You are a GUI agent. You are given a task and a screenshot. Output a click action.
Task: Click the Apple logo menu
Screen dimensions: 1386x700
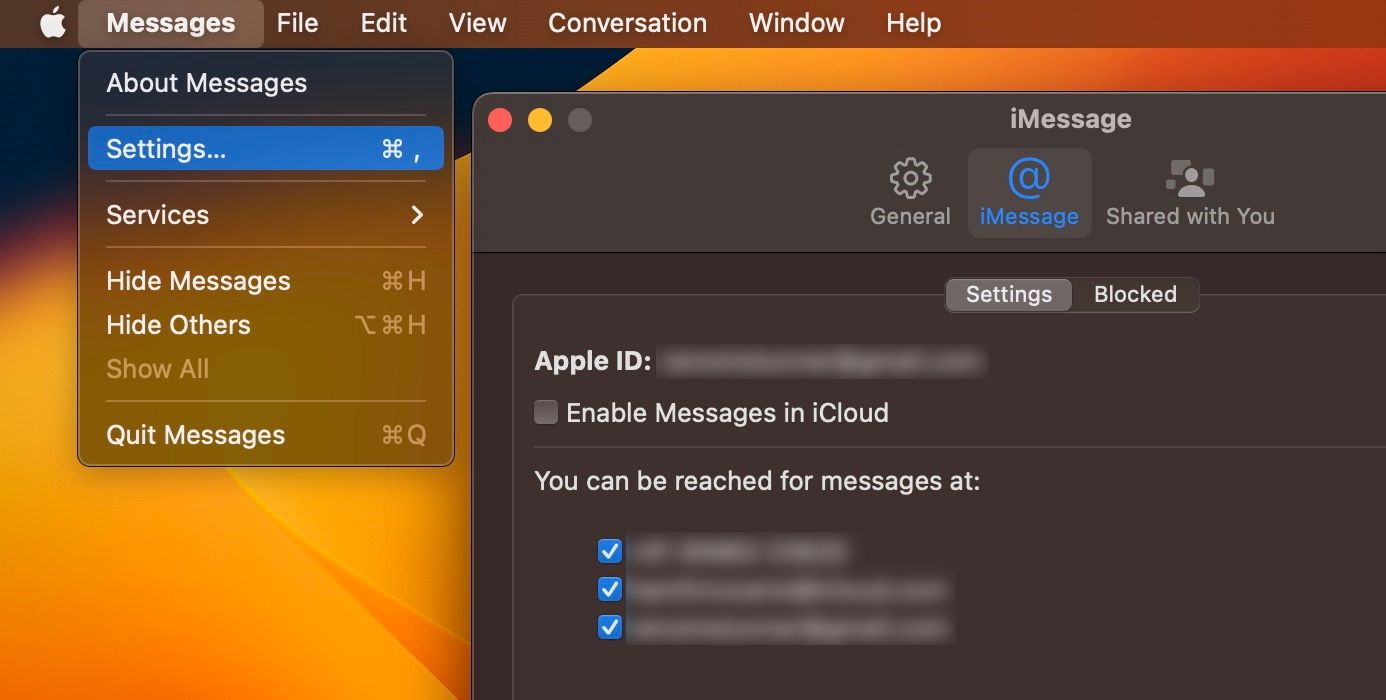coord(52,22)
